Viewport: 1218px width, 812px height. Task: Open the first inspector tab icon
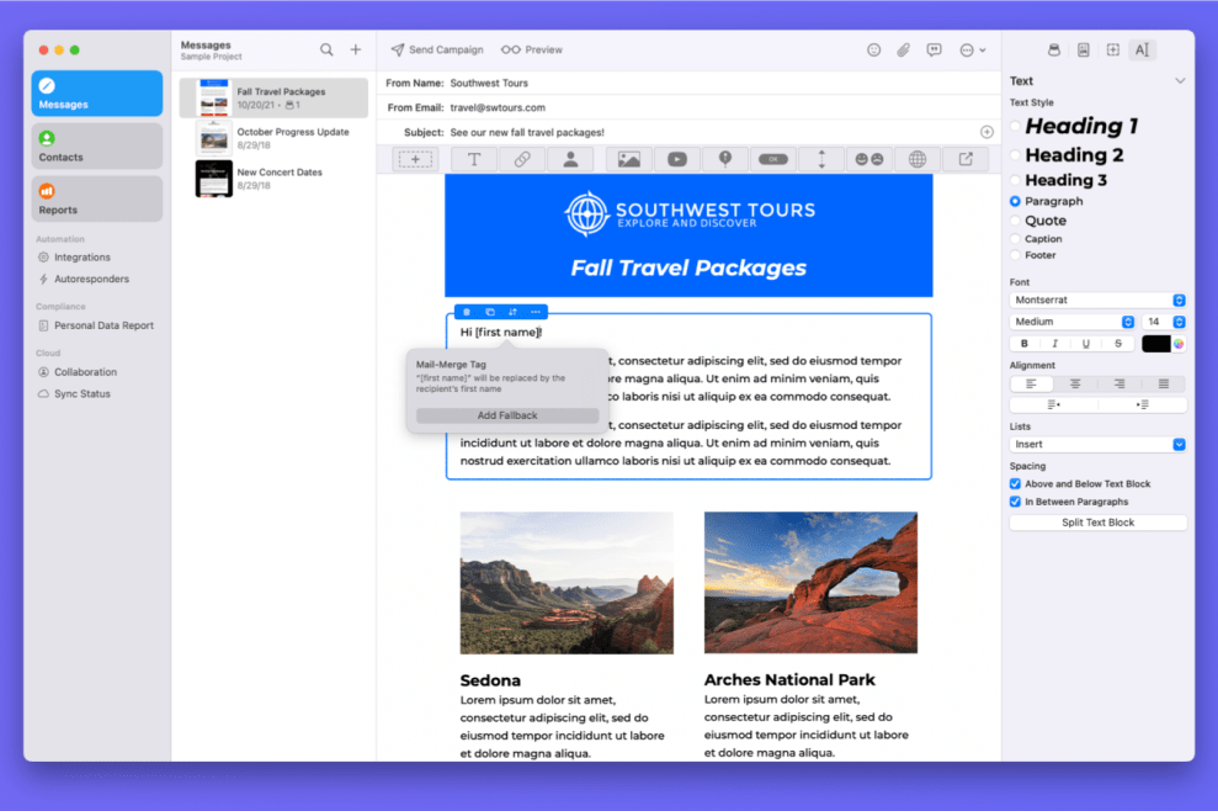1053,50
